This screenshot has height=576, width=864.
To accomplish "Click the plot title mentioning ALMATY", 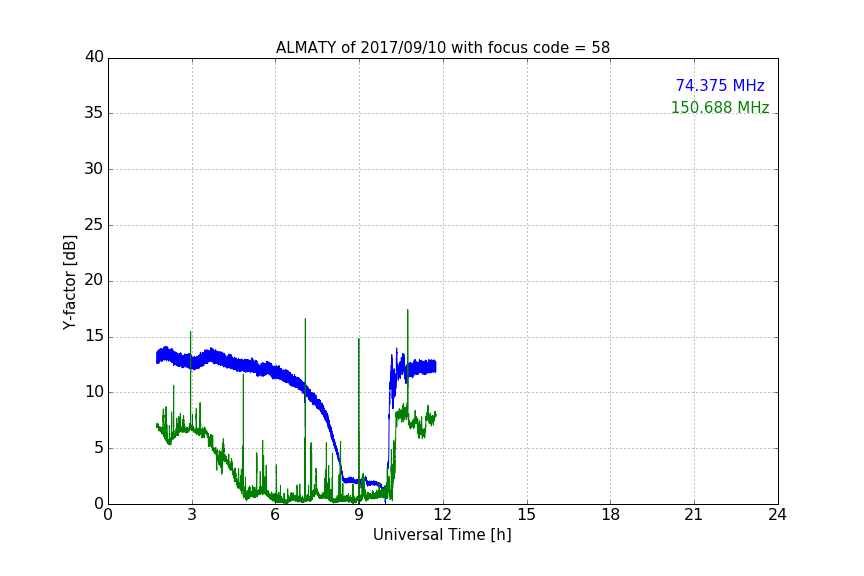I will pos(442,48).
